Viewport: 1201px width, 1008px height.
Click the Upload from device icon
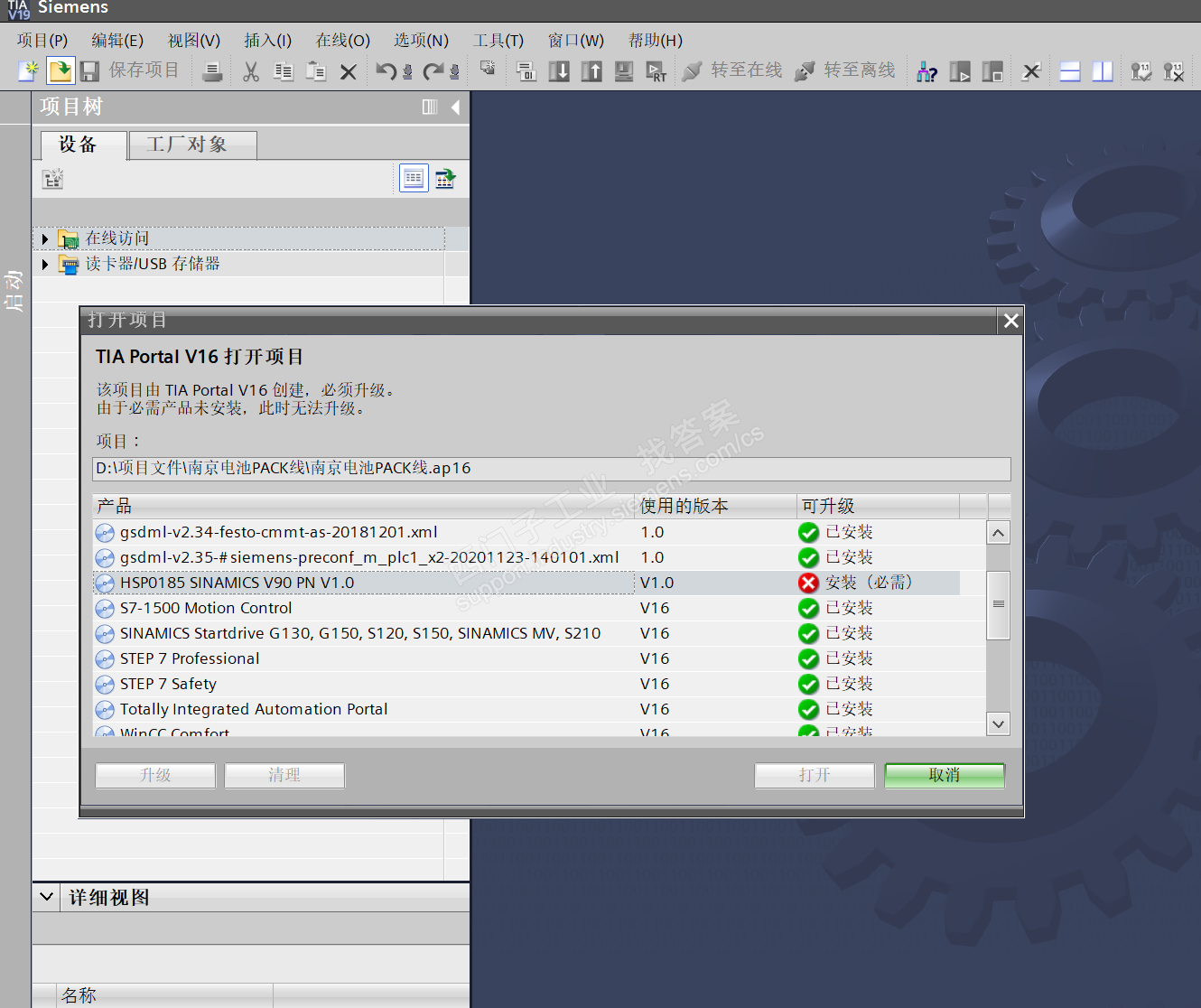click(x=591, y=71)
